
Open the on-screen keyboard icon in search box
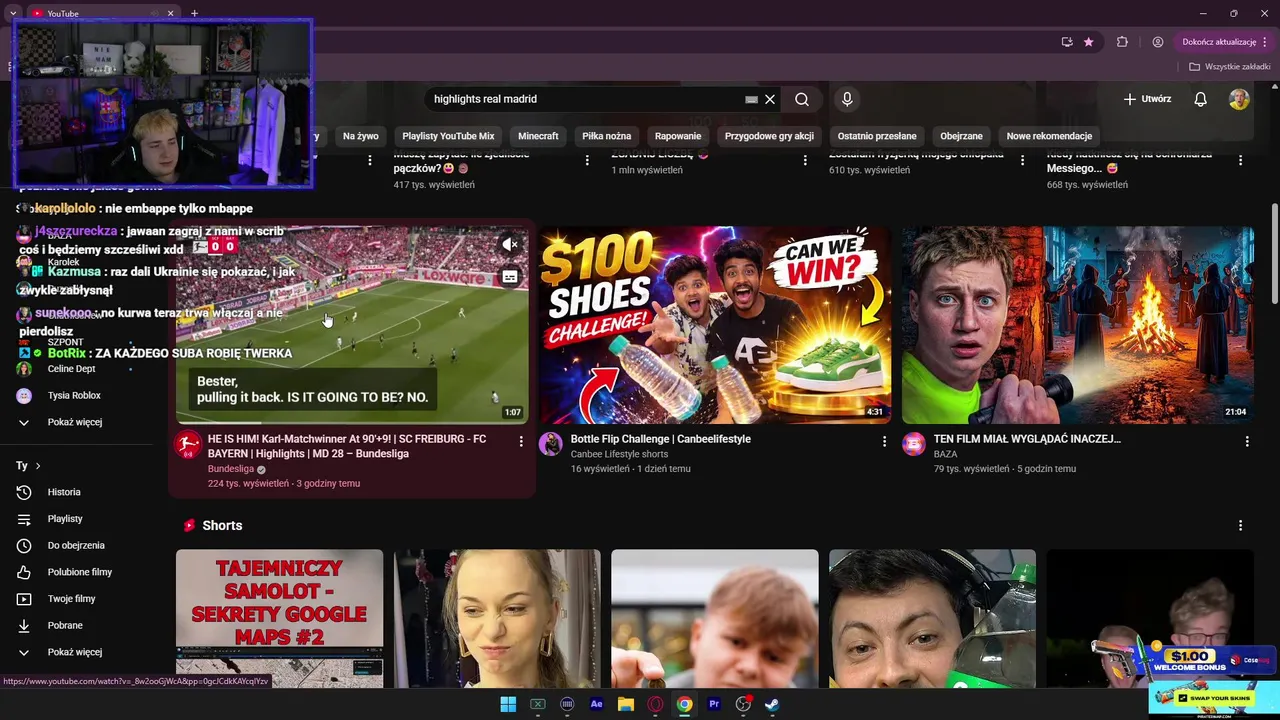(751, 99)
